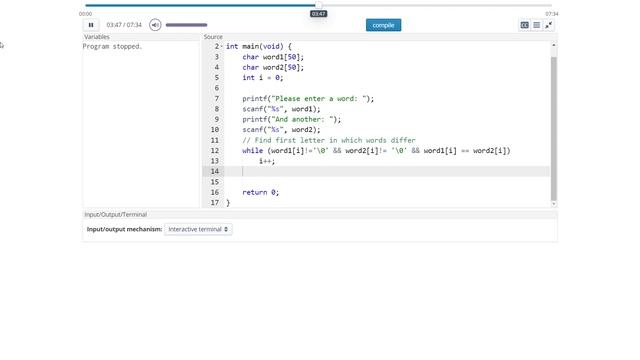Click line number 15 in gutter
The width and height of the screenshot is (640, 360).
[x=215, y=182]
